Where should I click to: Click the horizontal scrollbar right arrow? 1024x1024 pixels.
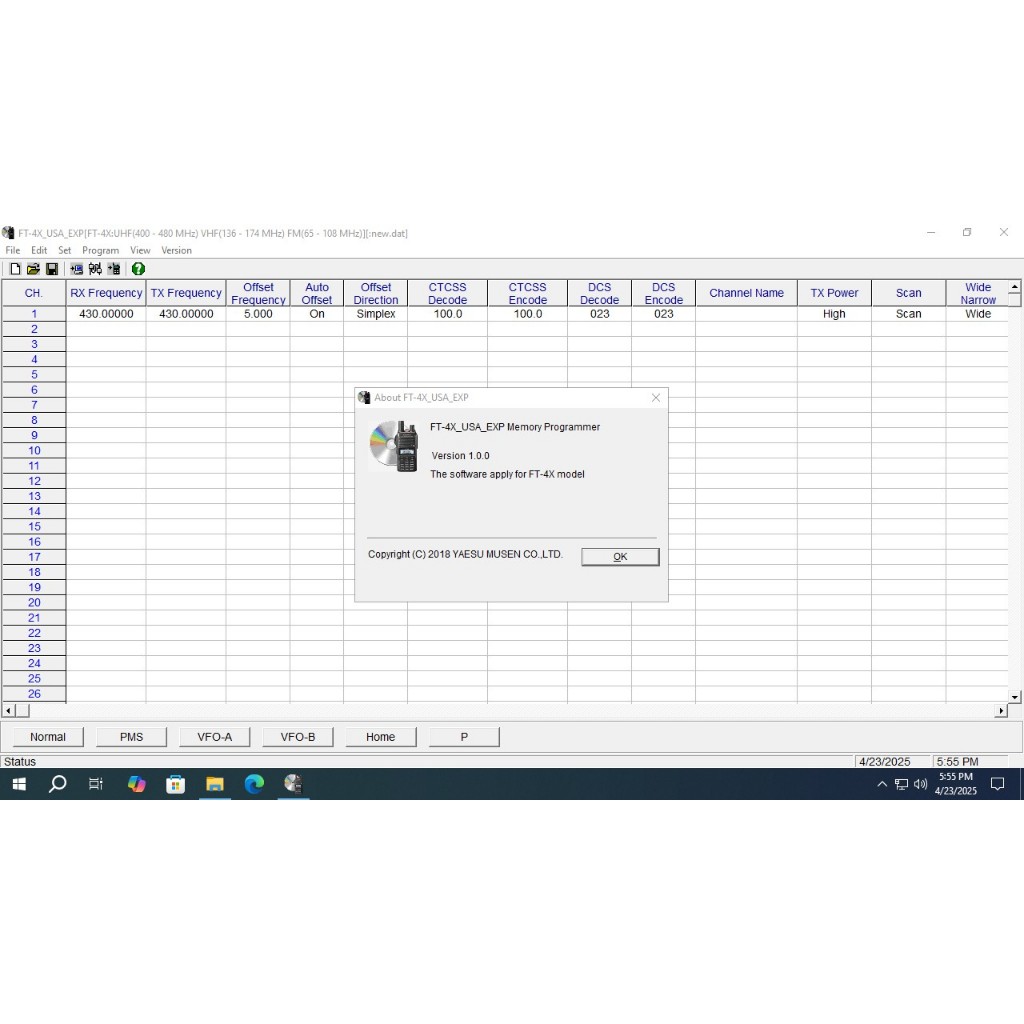click(x=1001, y=711)
